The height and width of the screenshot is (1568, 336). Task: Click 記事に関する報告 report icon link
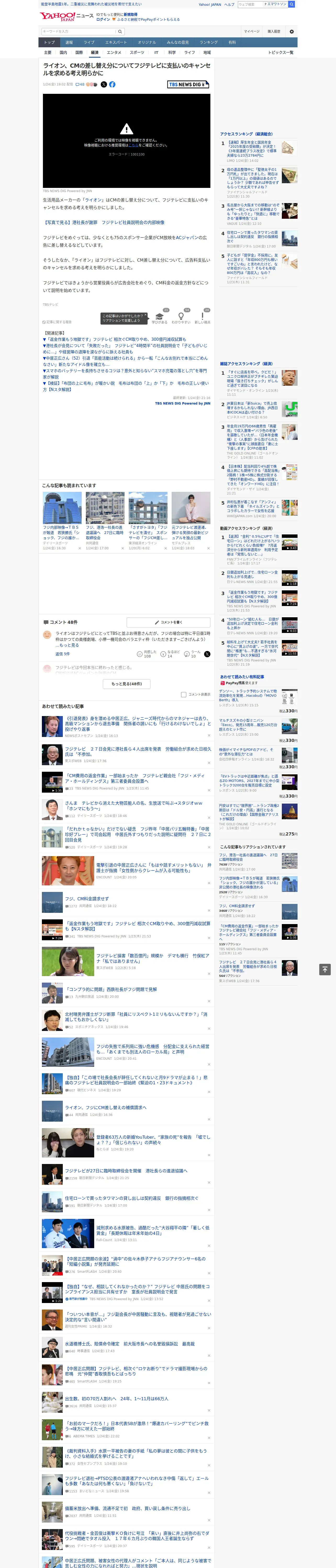point(57,322)
